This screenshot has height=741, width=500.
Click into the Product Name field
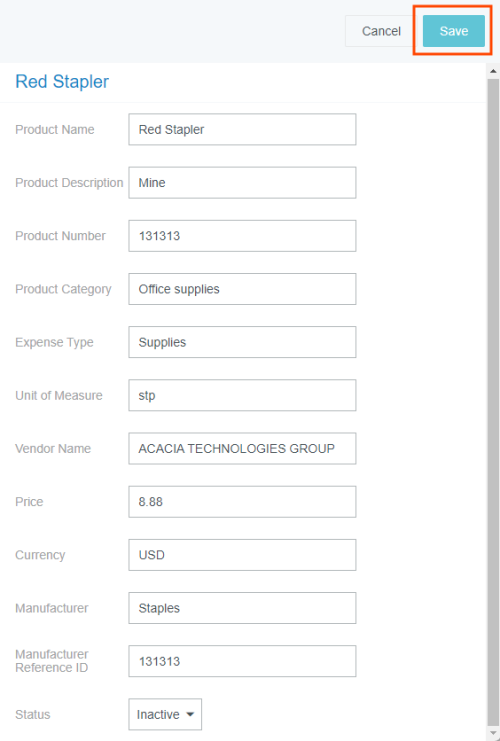[x=242, y=129]
